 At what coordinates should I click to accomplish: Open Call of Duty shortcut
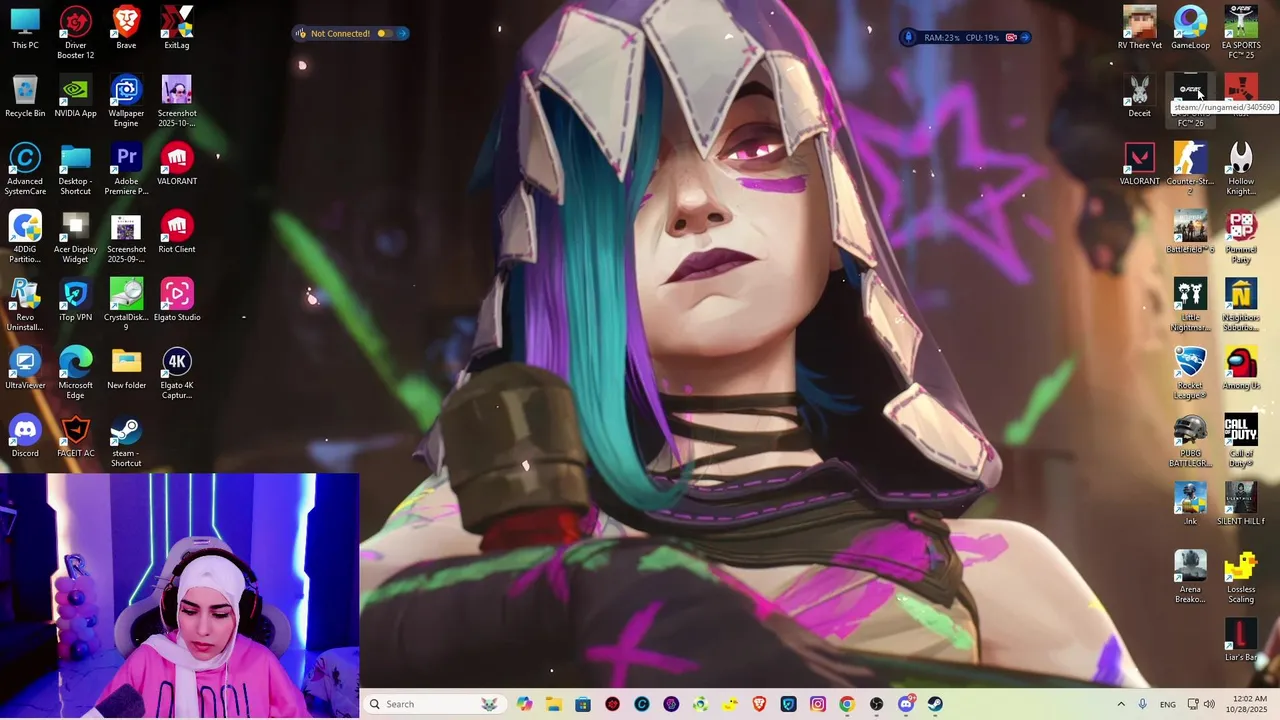tap(1241, 440)
